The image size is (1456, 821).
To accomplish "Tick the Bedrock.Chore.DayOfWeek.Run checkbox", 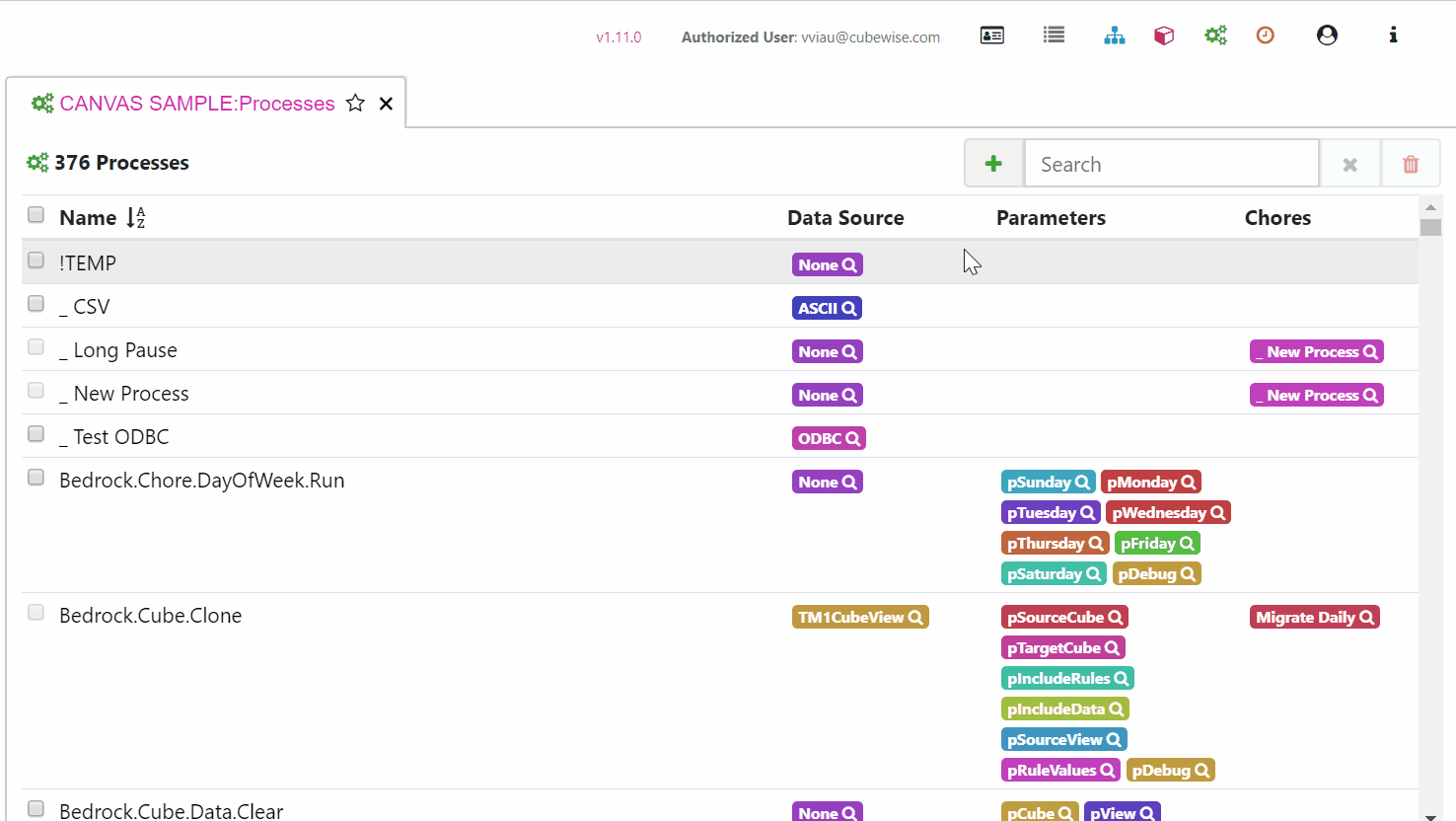I will [36, 478].
